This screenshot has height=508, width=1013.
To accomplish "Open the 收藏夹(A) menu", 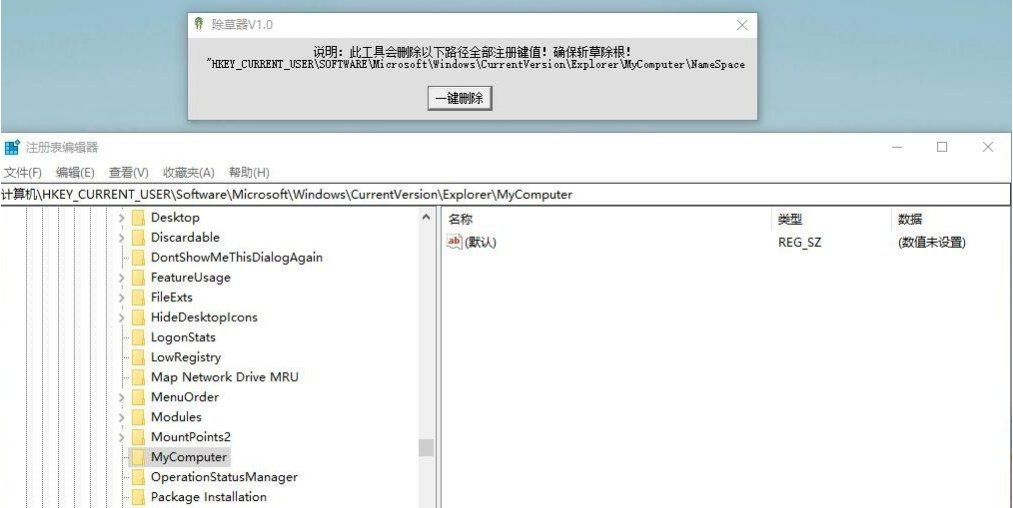I will point(189,173).
